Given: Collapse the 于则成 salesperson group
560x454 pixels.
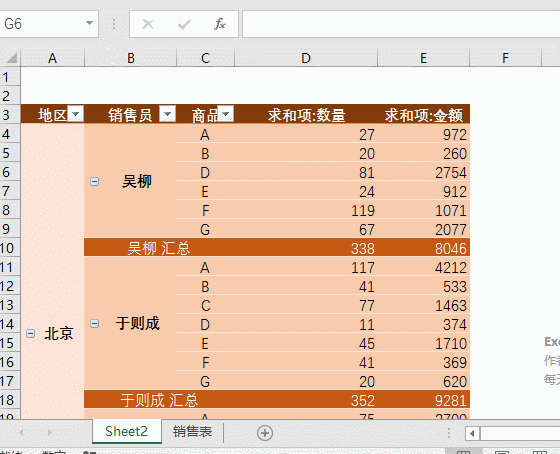Looking at the screenshot, I should tap(95, 324).
